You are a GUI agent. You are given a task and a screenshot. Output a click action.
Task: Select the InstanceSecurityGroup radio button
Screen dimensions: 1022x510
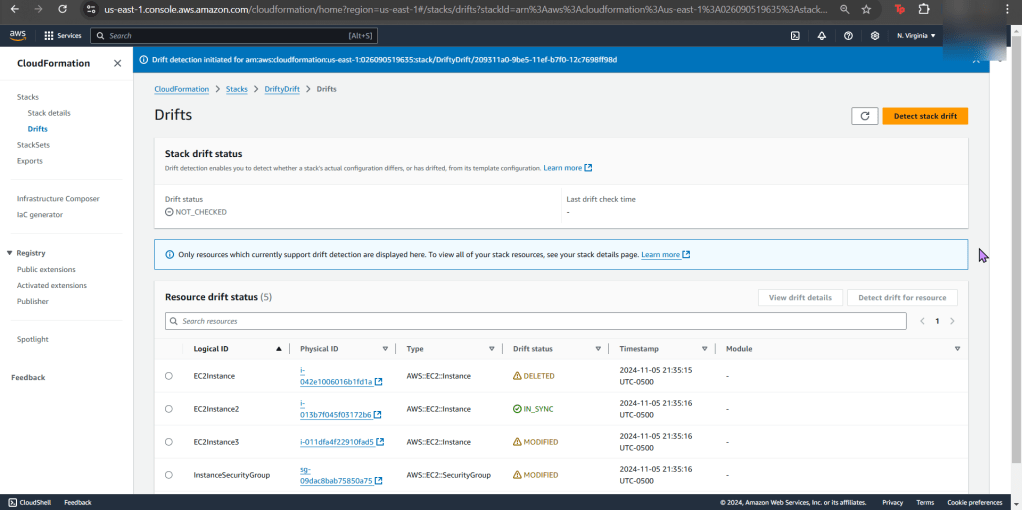pos(168,475)
